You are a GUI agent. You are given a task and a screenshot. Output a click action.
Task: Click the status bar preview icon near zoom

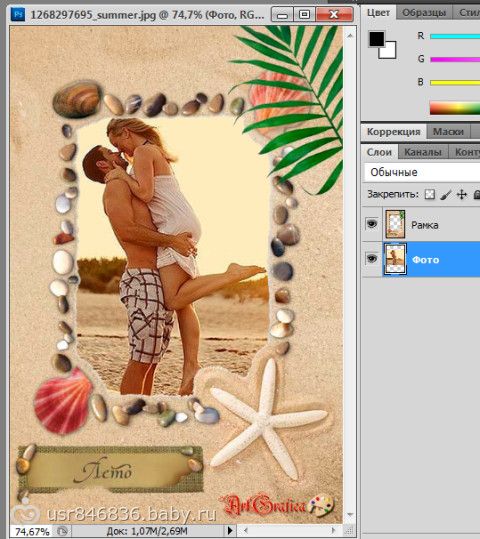pyautogui.click(x=62, y=531)
